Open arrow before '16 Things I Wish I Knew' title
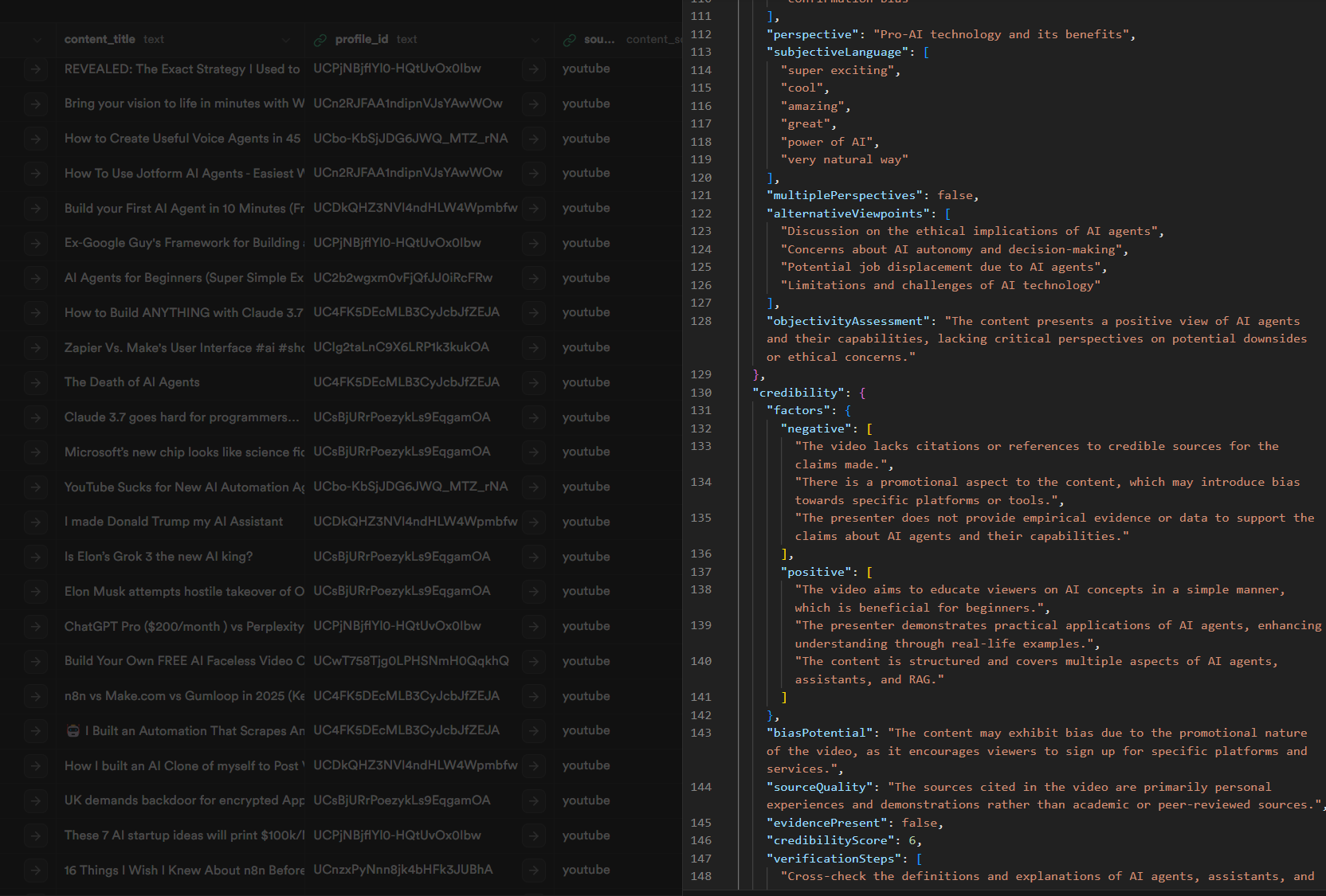Screen dimensions: 1326x896 [35, 871]
